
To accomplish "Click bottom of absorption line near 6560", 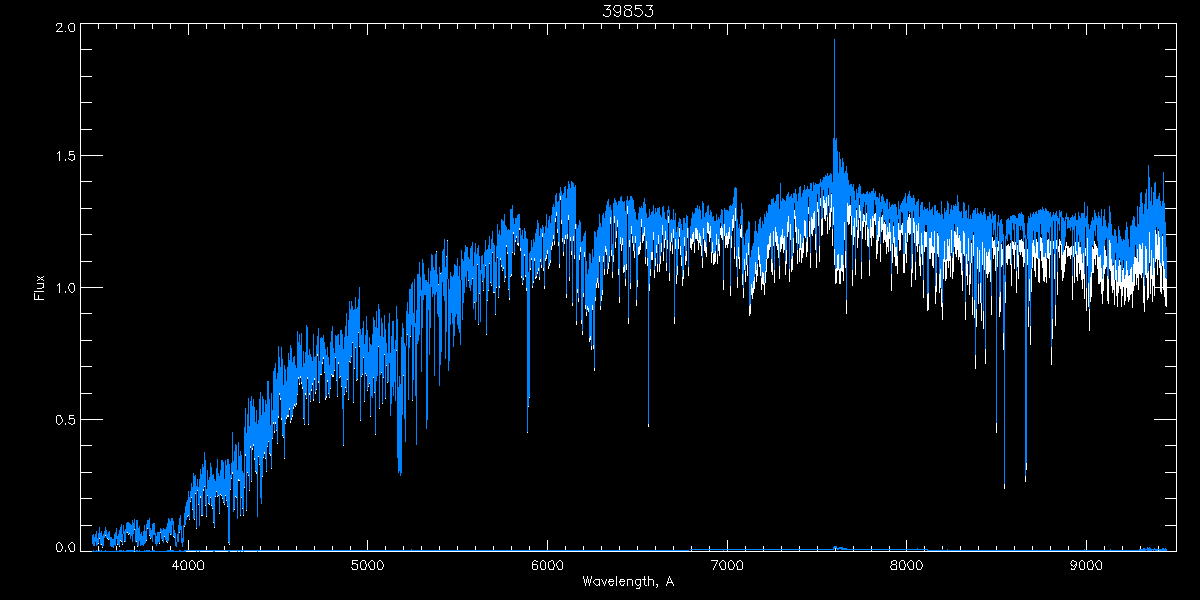I will click(x=648, y=425).
